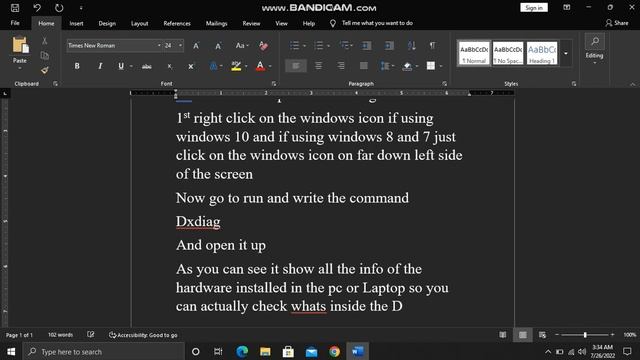Open Ribbon Display Options in title bar

pos(567,7)
